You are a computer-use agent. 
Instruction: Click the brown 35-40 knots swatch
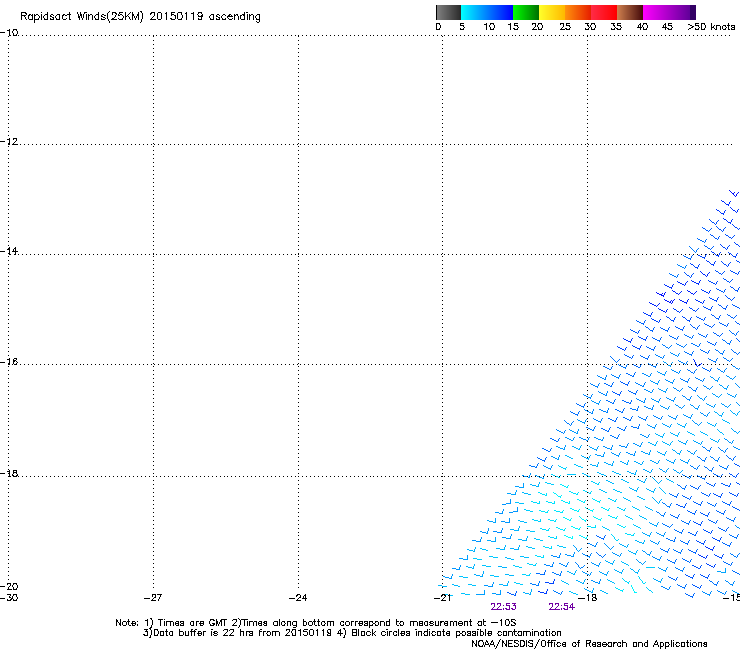tap(630, 12)
